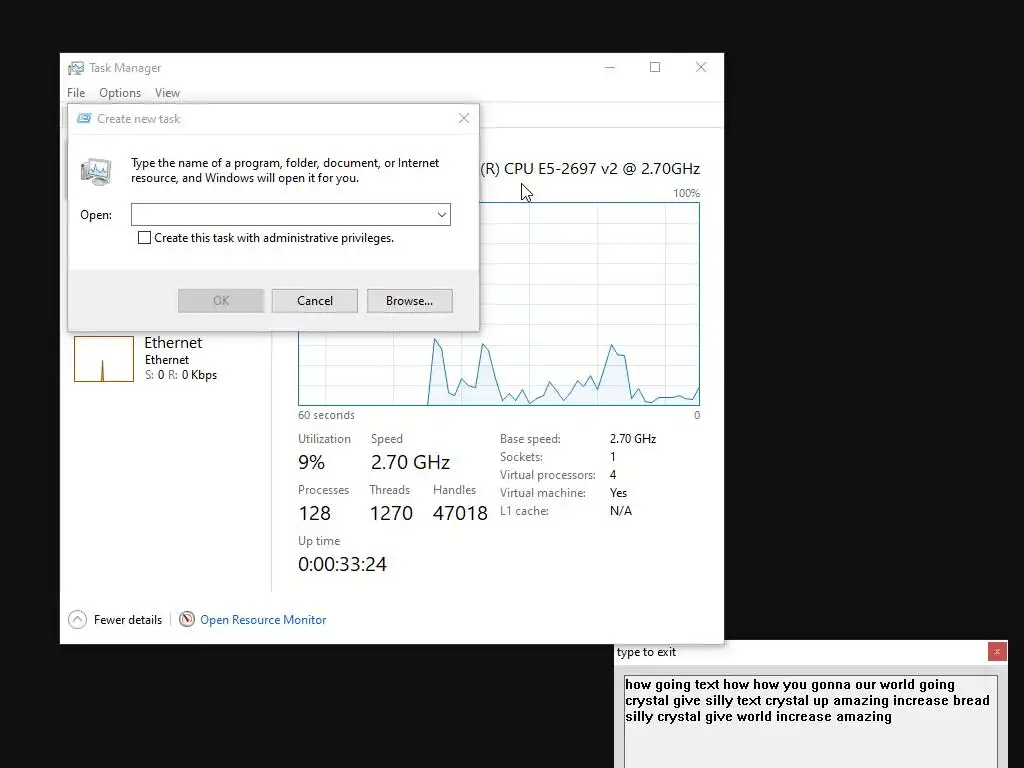
Task: Click the Resource Monitor gauge icon
Action: coord(187,619)
